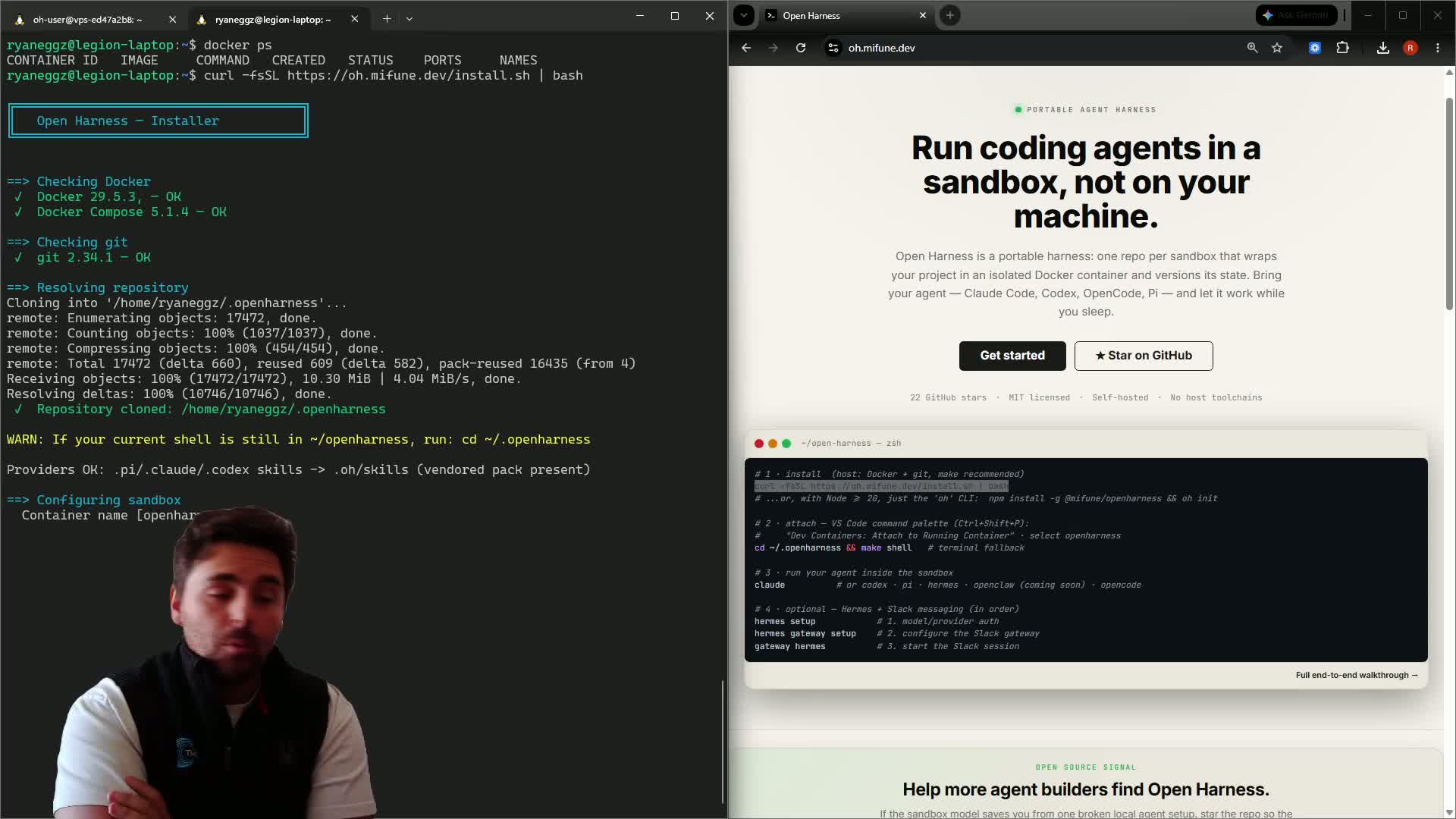The width and height of the screenshot is (1456, 819).
Task: Click the Ask Gemini button
Action: click(x=1296, y=15)
